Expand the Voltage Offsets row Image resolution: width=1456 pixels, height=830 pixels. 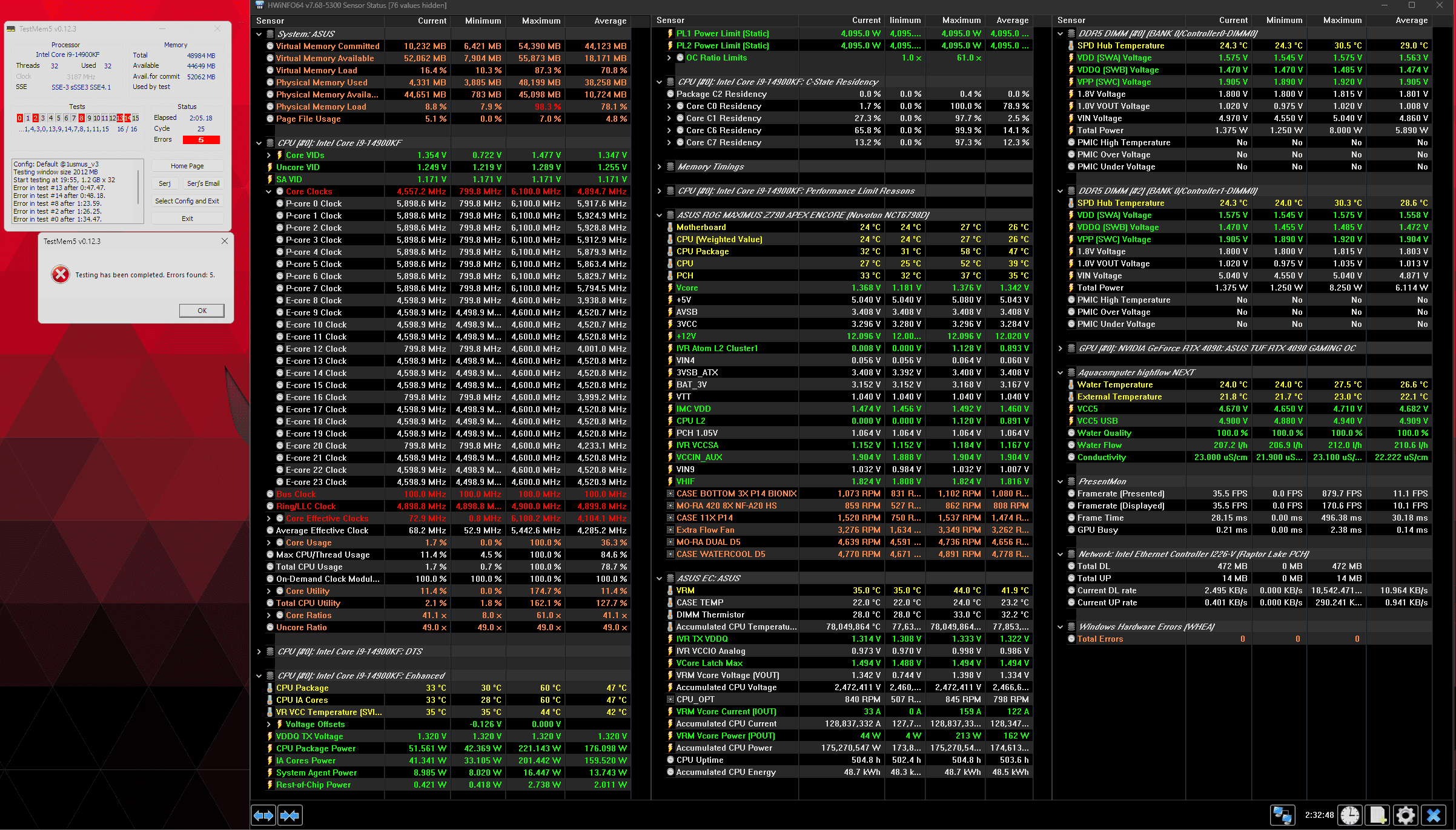[x=269, y=724]
